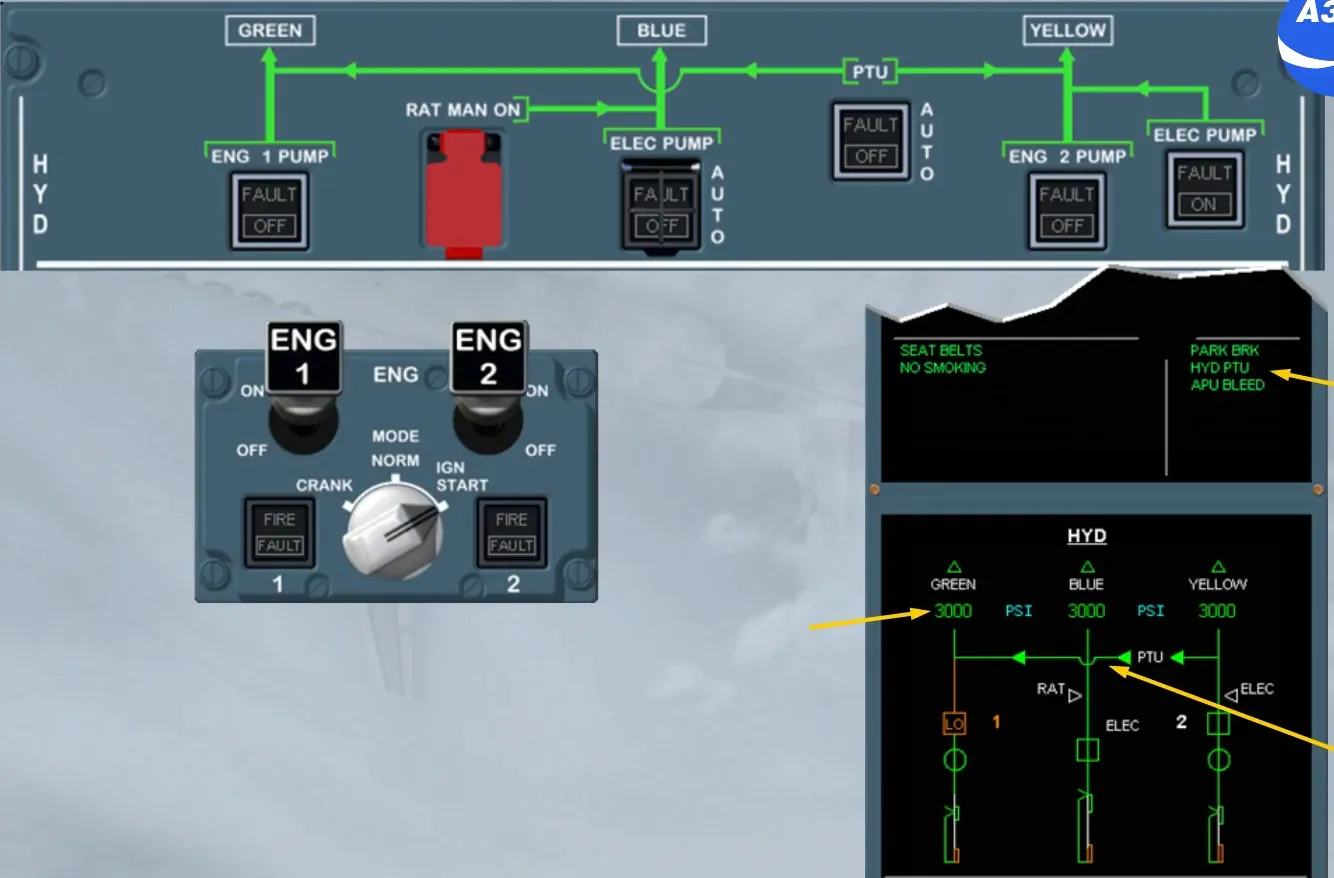Click the ENG 2 FIRE FAULT light

[511, 533]
